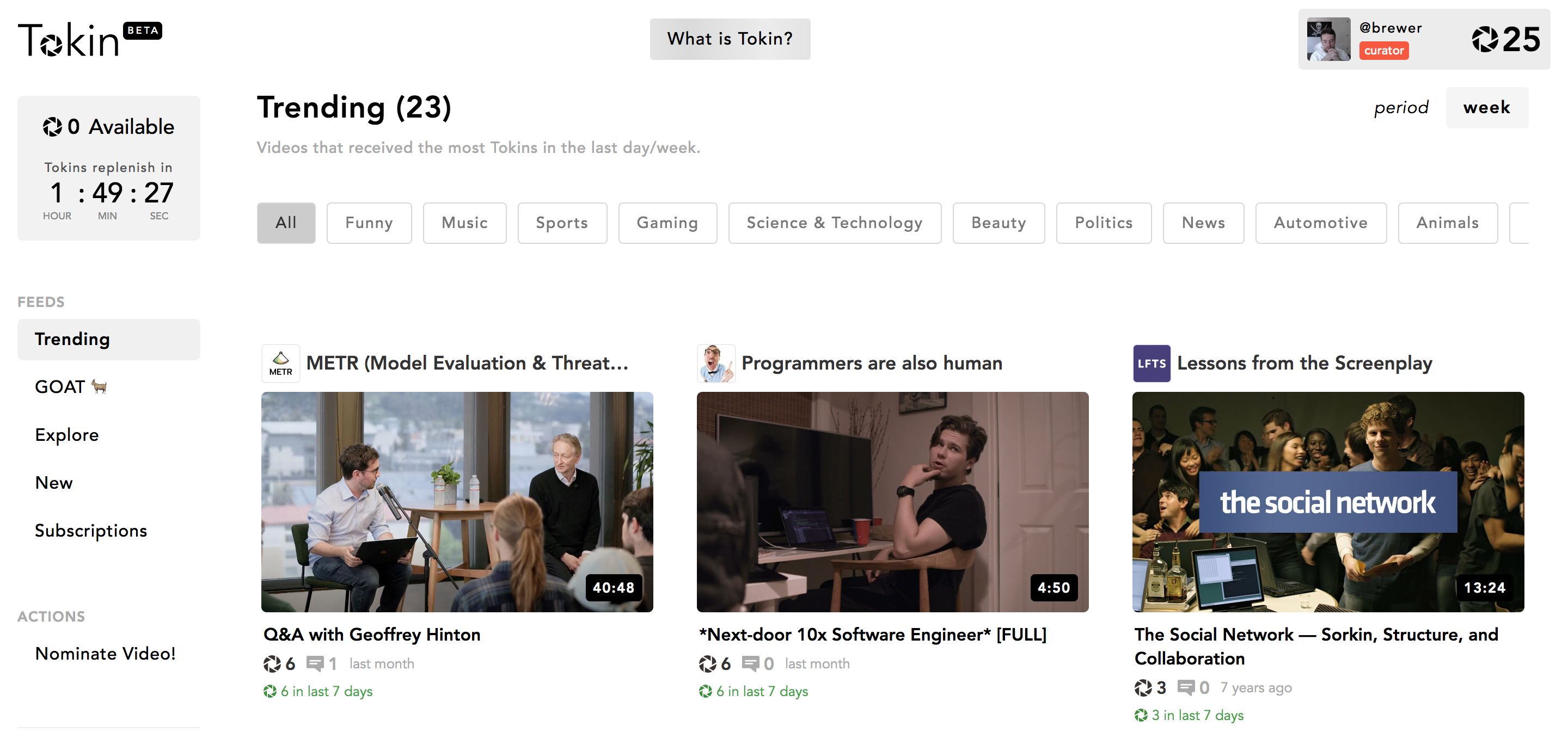Click the token icon beside 25
The image size is (1568, 738).
(1484, 40)
